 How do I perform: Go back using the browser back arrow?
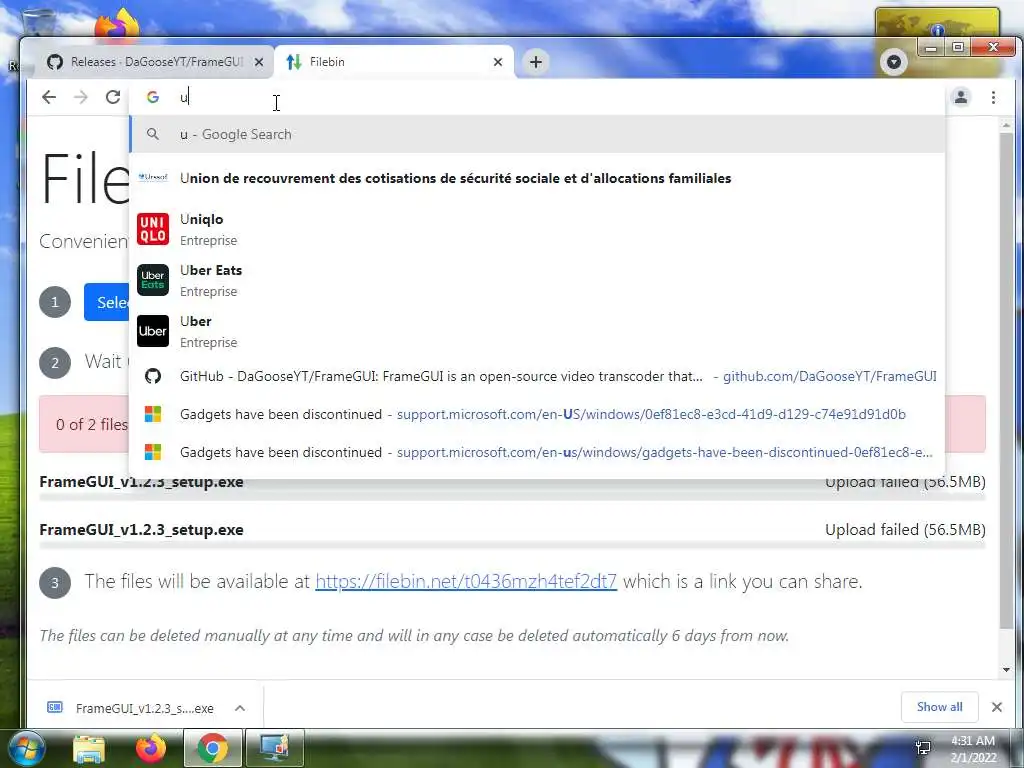(49, 97)
